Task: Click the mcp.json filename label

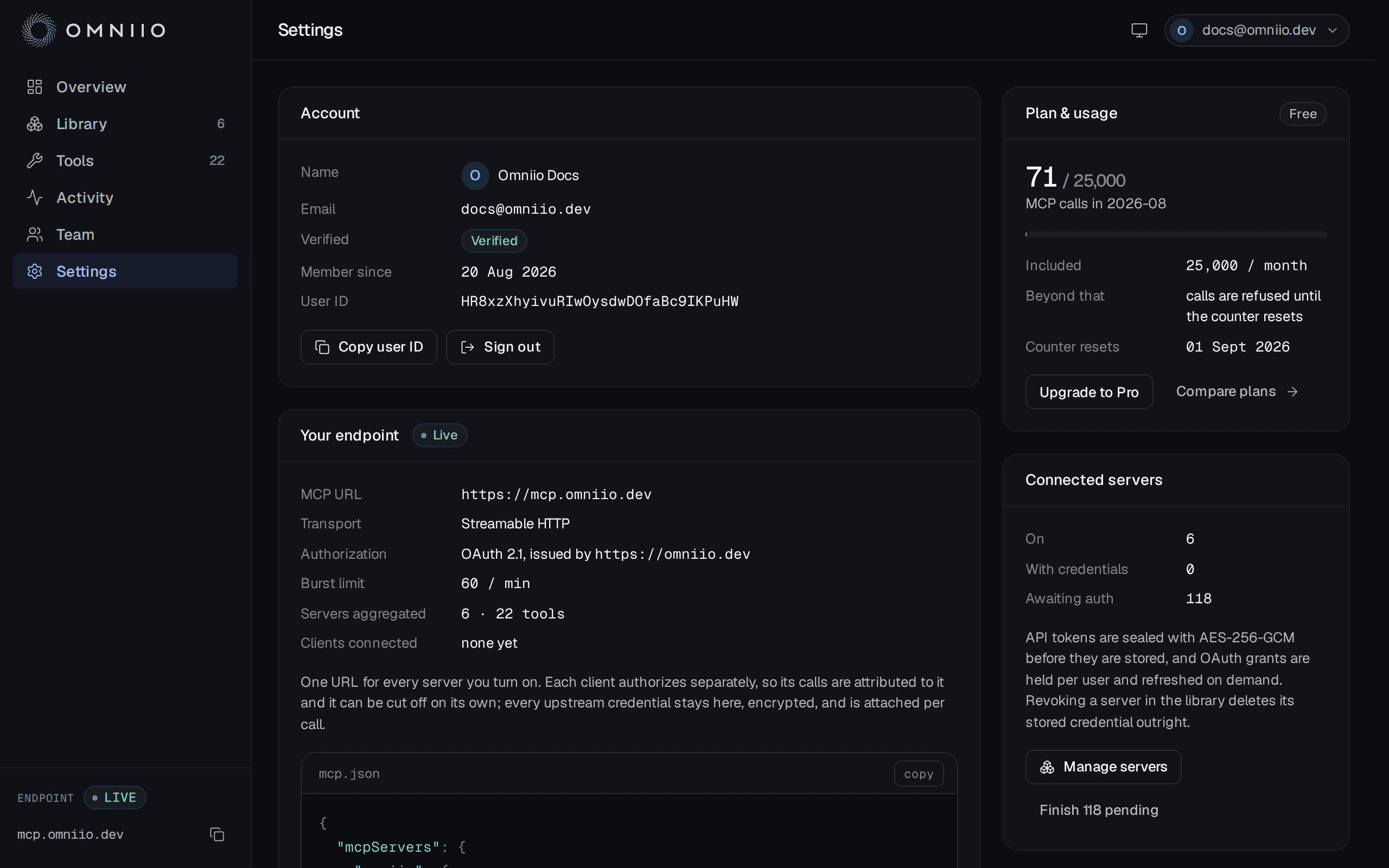Action: point(349,774)
